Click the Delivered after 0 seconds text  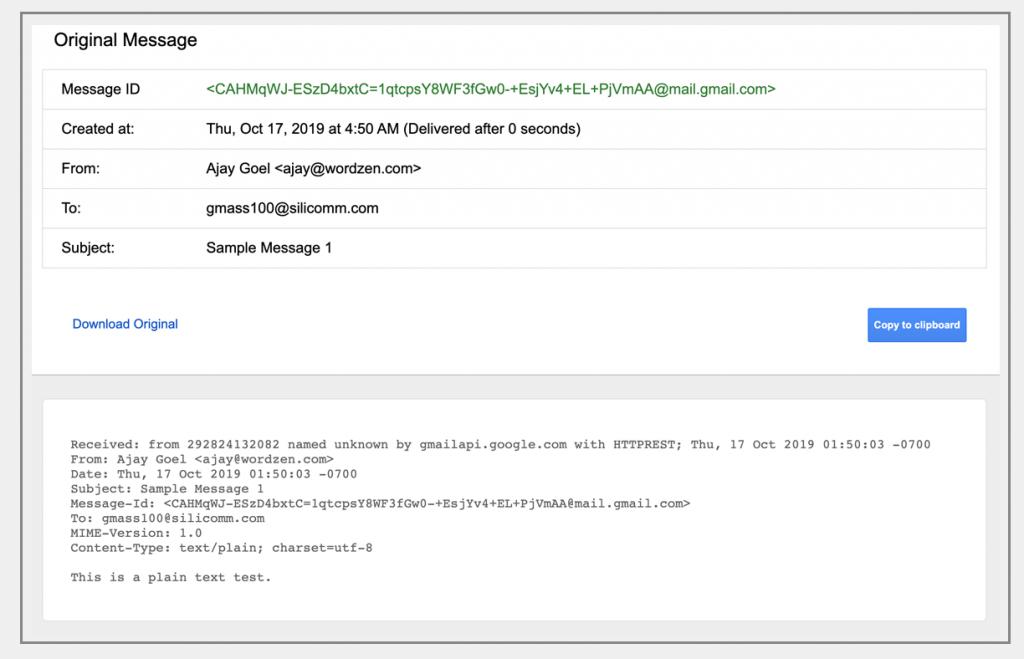click(485, 128)
